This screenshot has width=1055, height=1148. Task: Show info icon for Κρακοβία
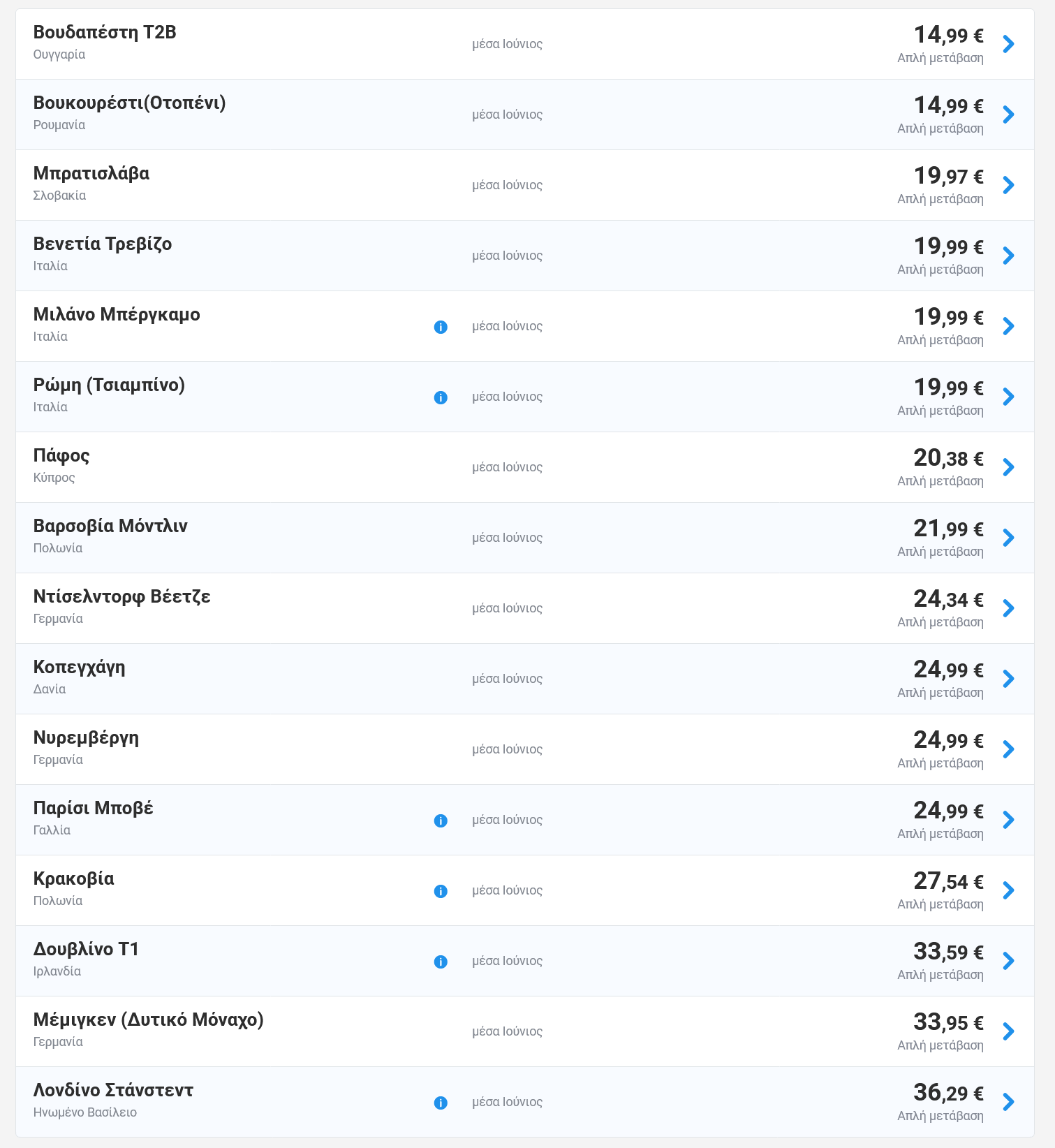point(441,891)
